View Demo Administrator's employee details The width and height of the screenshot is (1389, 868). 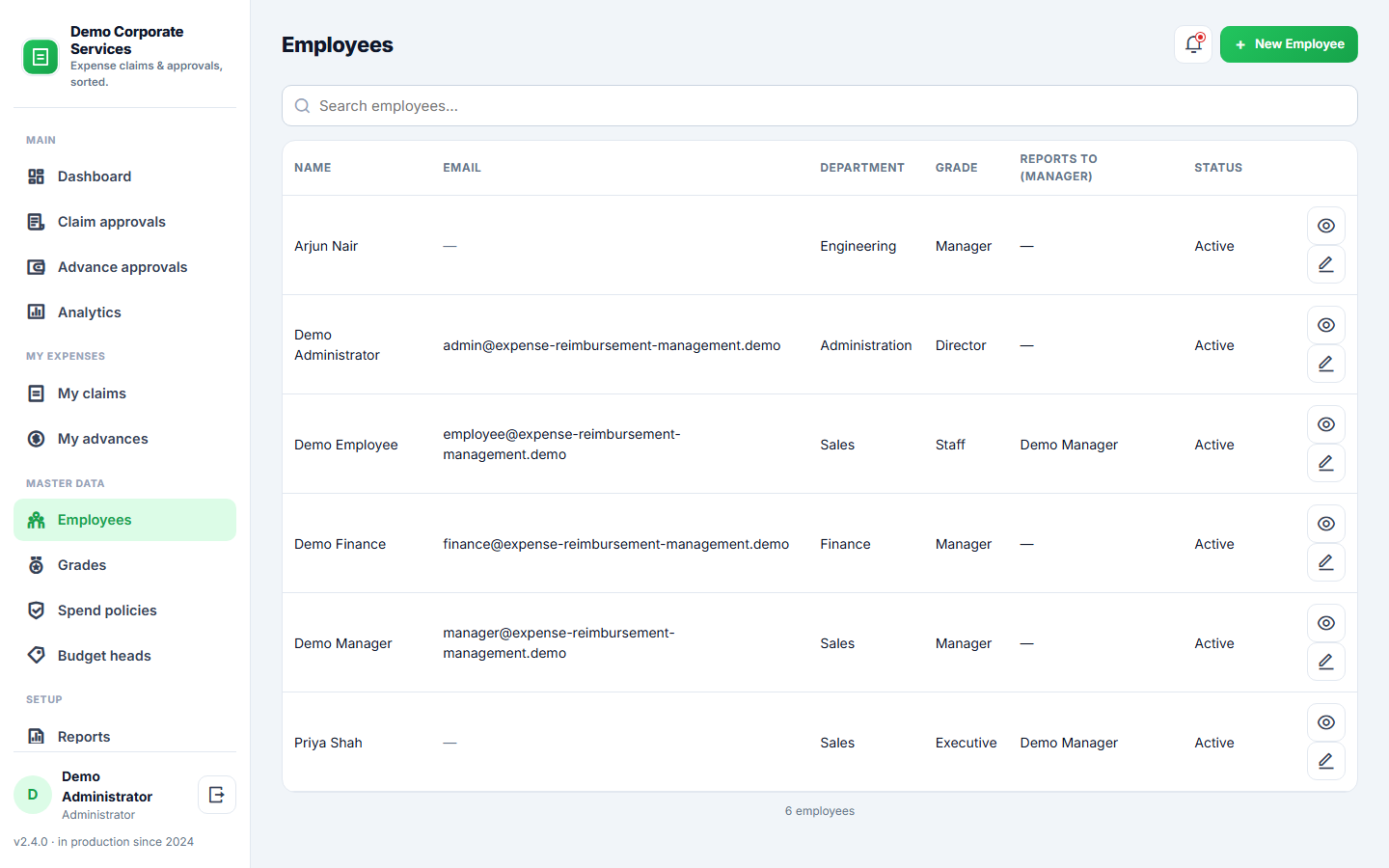click(x=1326, y=325)
